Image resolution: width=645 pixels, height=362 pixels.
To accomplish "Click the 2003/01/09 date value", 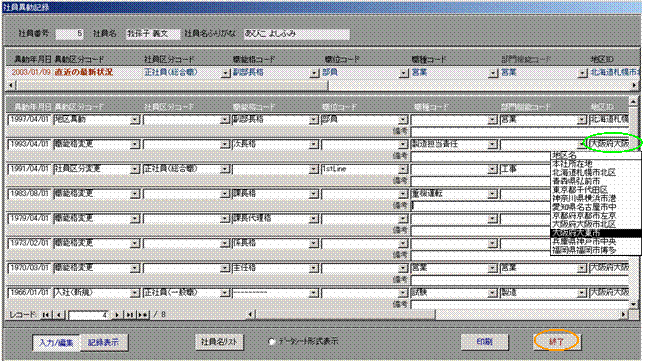I will click(x=31, y=72).
